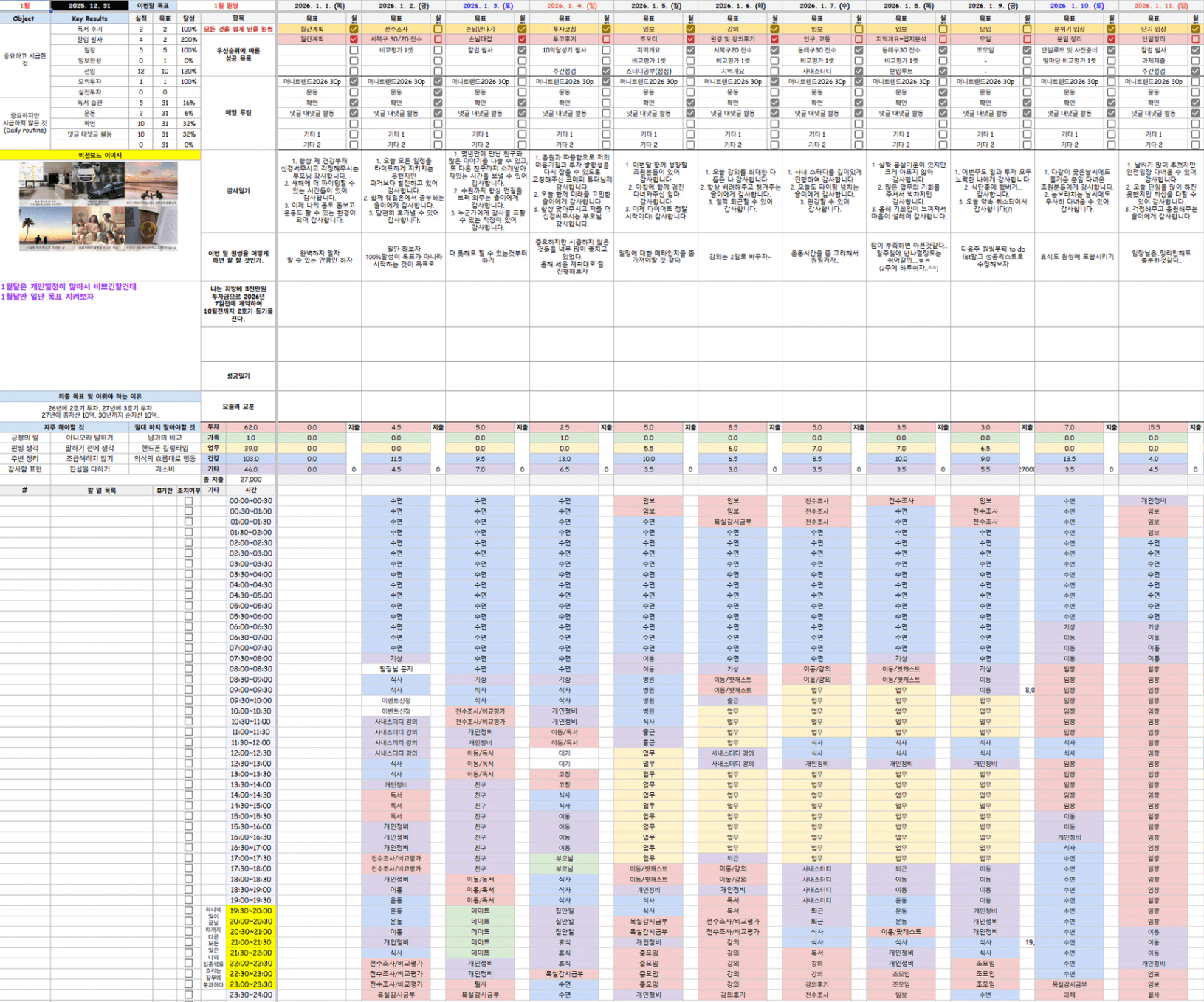The height and width of the screenshot is (1002, 1204).
Task: Select the '절대 하지 말아야할 것' header cell
Action: [165, 428]
